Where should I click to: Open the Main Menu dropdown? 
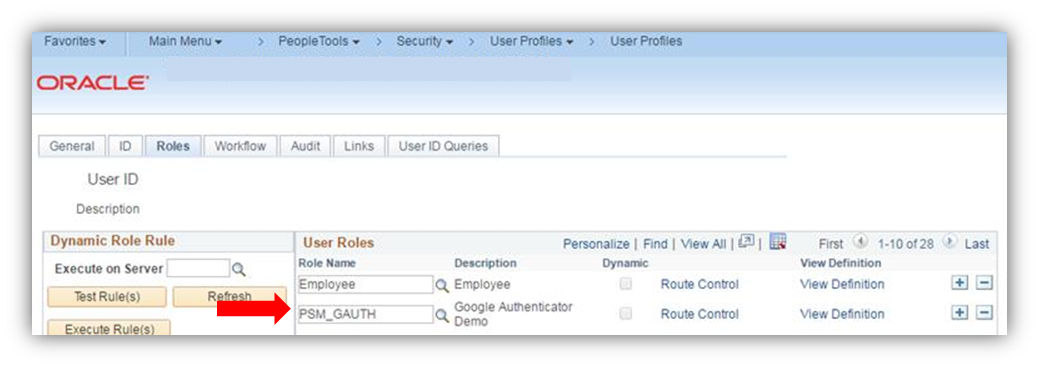point(186,41)
